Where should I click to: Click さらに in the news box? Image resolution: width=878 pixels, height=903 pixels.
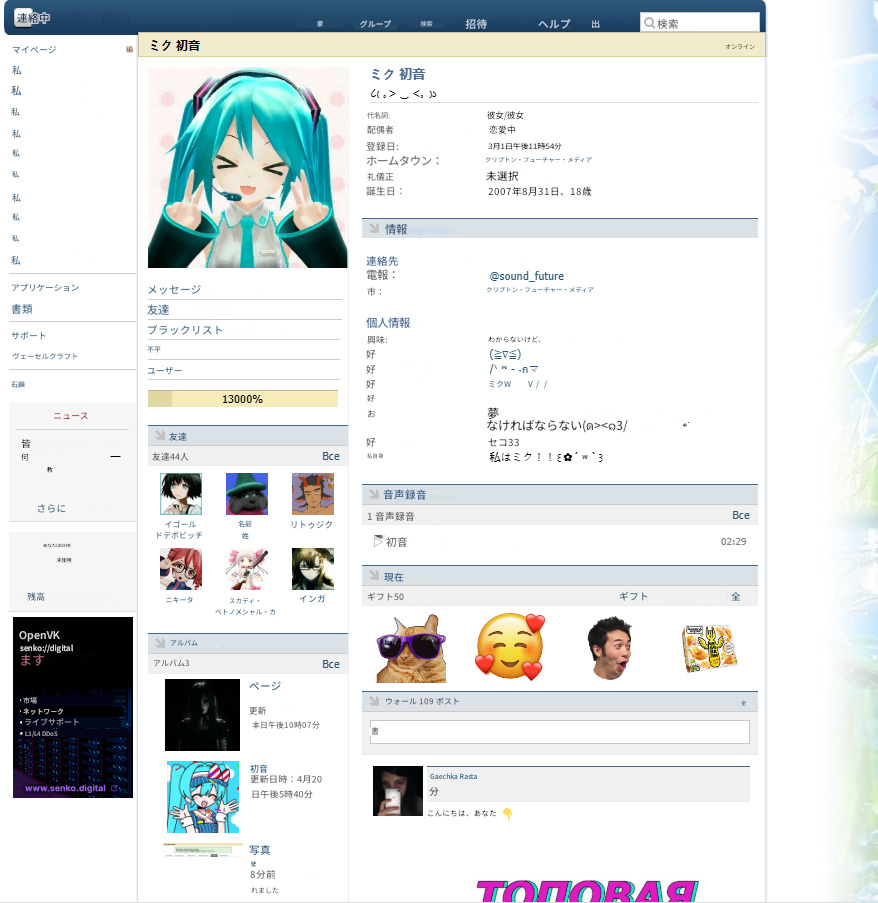click(x=51, y=508)
